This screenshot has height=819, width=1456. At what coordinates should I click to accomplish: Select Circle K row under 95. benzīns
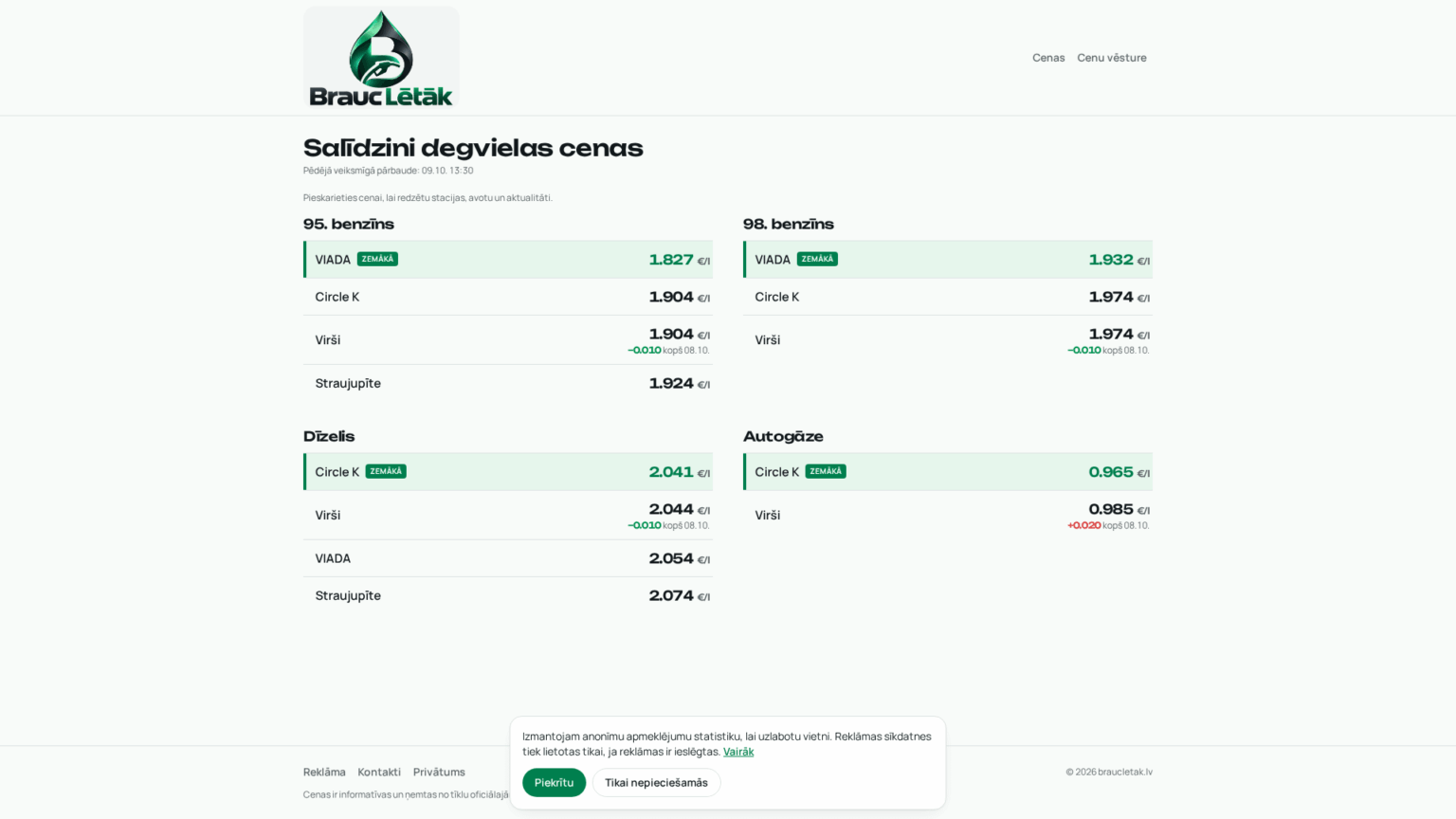point(508,297)
